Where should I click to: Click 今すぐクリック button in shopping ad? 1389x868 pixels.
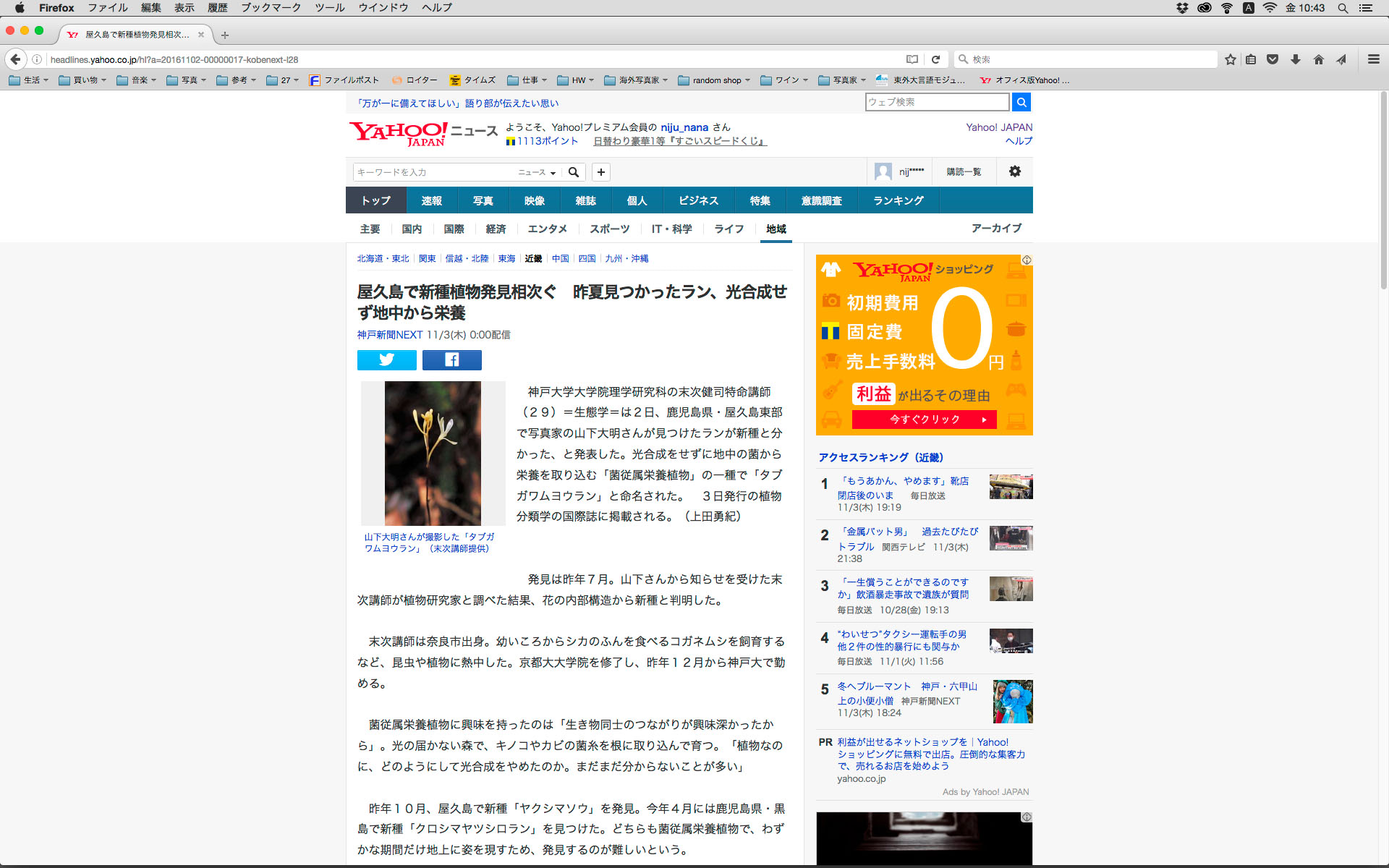(x=924, y=420)
